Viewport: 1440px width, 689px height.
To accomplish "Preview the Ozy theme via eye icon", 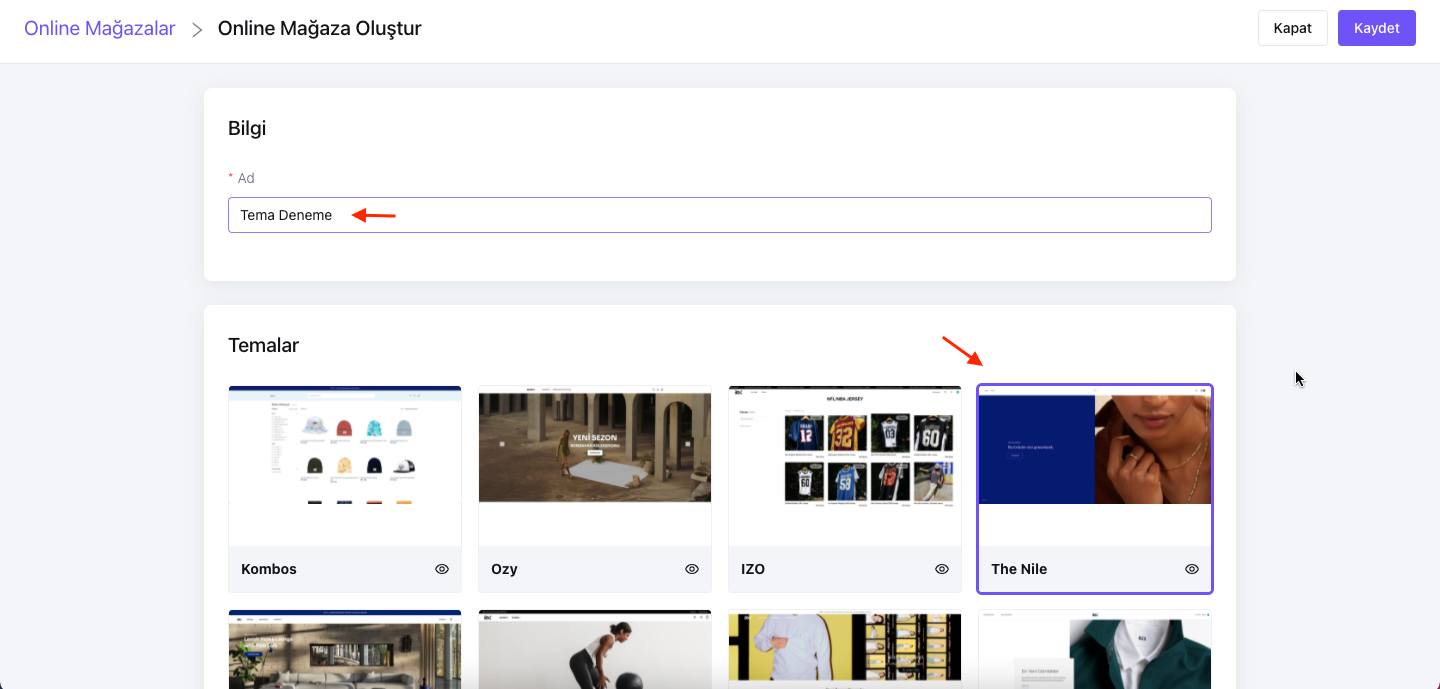I will point(692,569).
